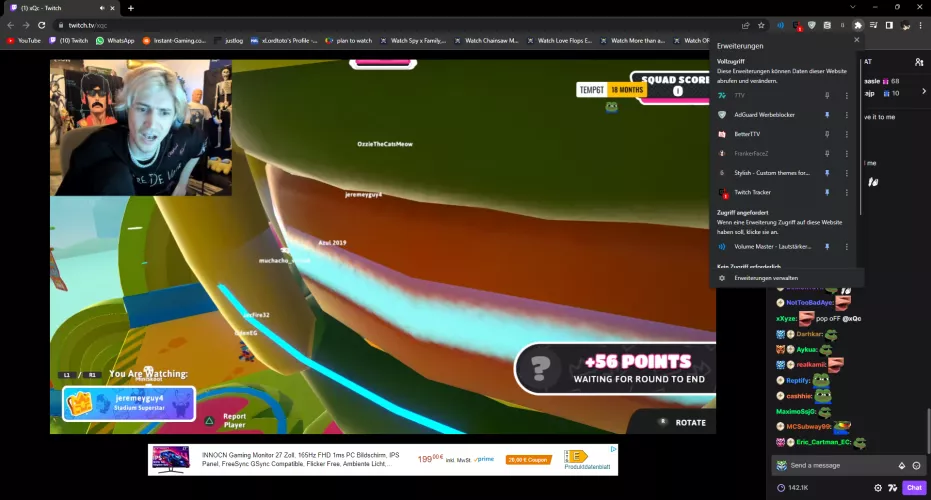
Task: Grant access to Volume Master extension
Action: pyautogui.click(x=766, y=246)
